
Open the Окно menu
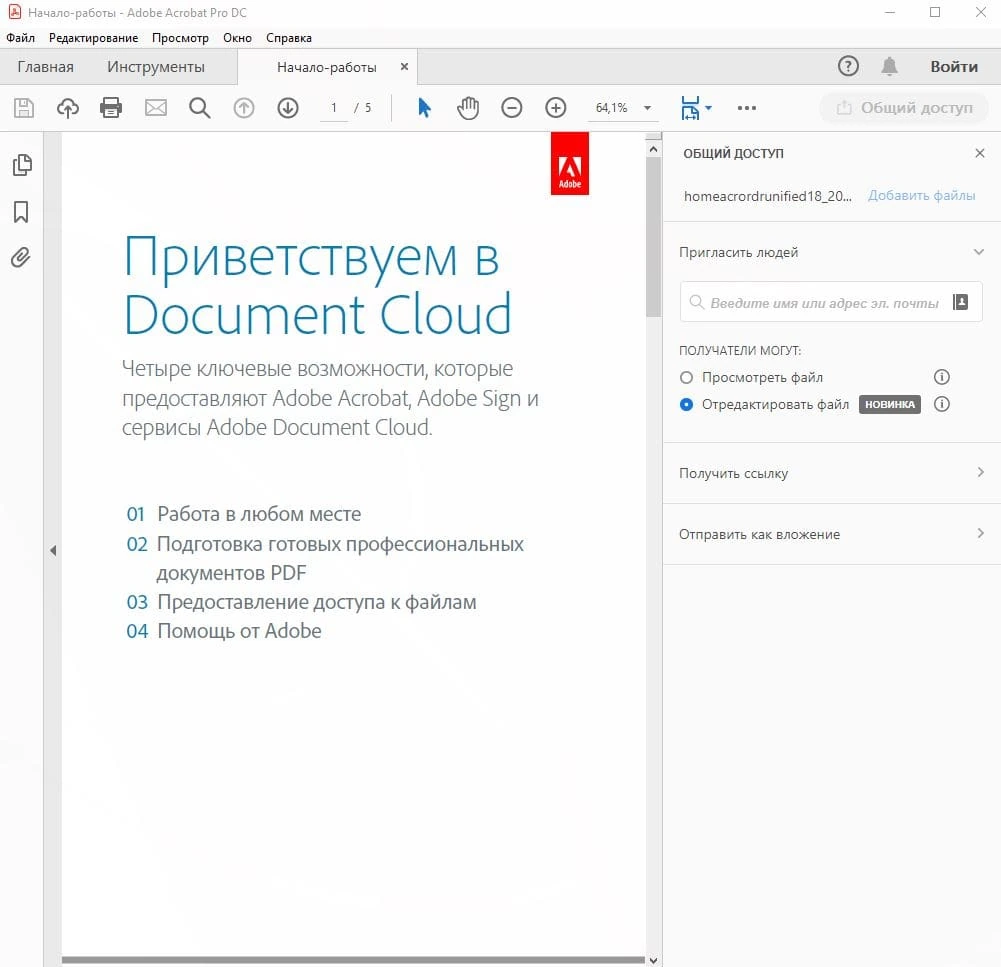pyautogui.click(x=237, y=38)
